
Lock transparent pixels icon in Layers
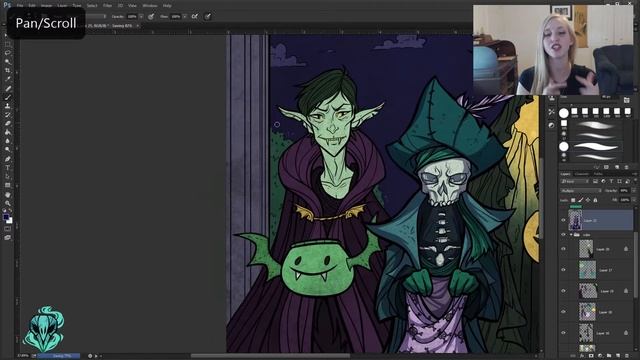click(573, 200)
